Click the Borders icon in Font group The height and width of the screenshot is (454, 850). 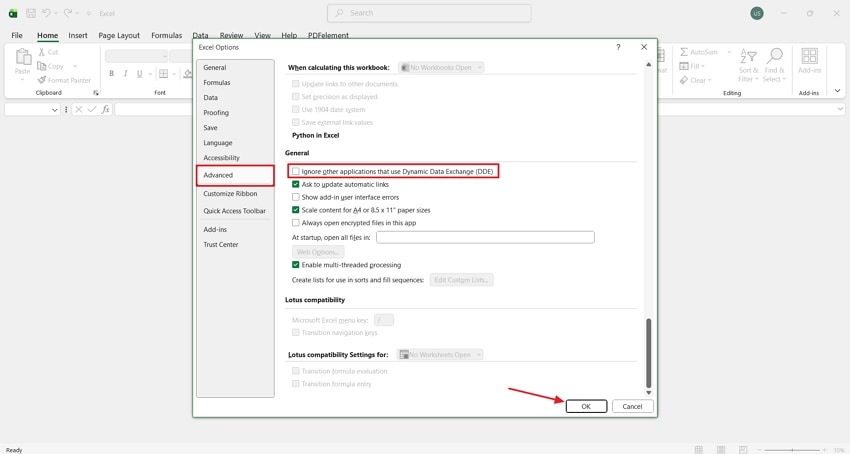pos(163,74)
